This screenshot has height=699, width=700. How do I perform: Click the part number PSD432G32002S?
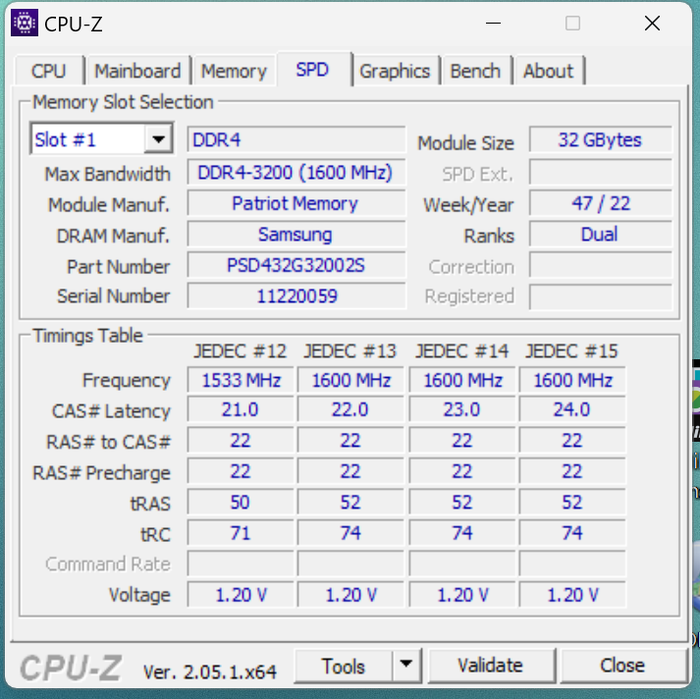coord(296,266)
